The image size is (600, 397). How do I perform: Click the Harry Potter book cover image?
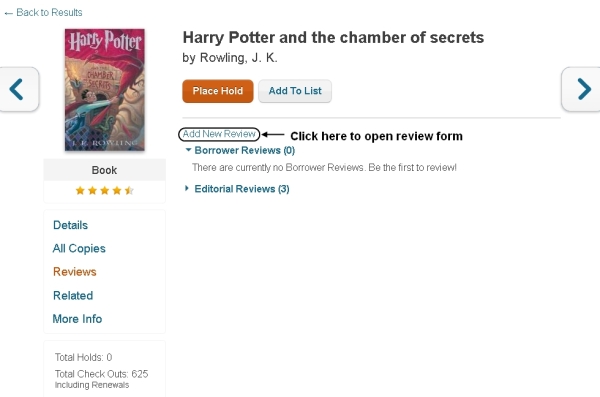[x=104, y=90]
